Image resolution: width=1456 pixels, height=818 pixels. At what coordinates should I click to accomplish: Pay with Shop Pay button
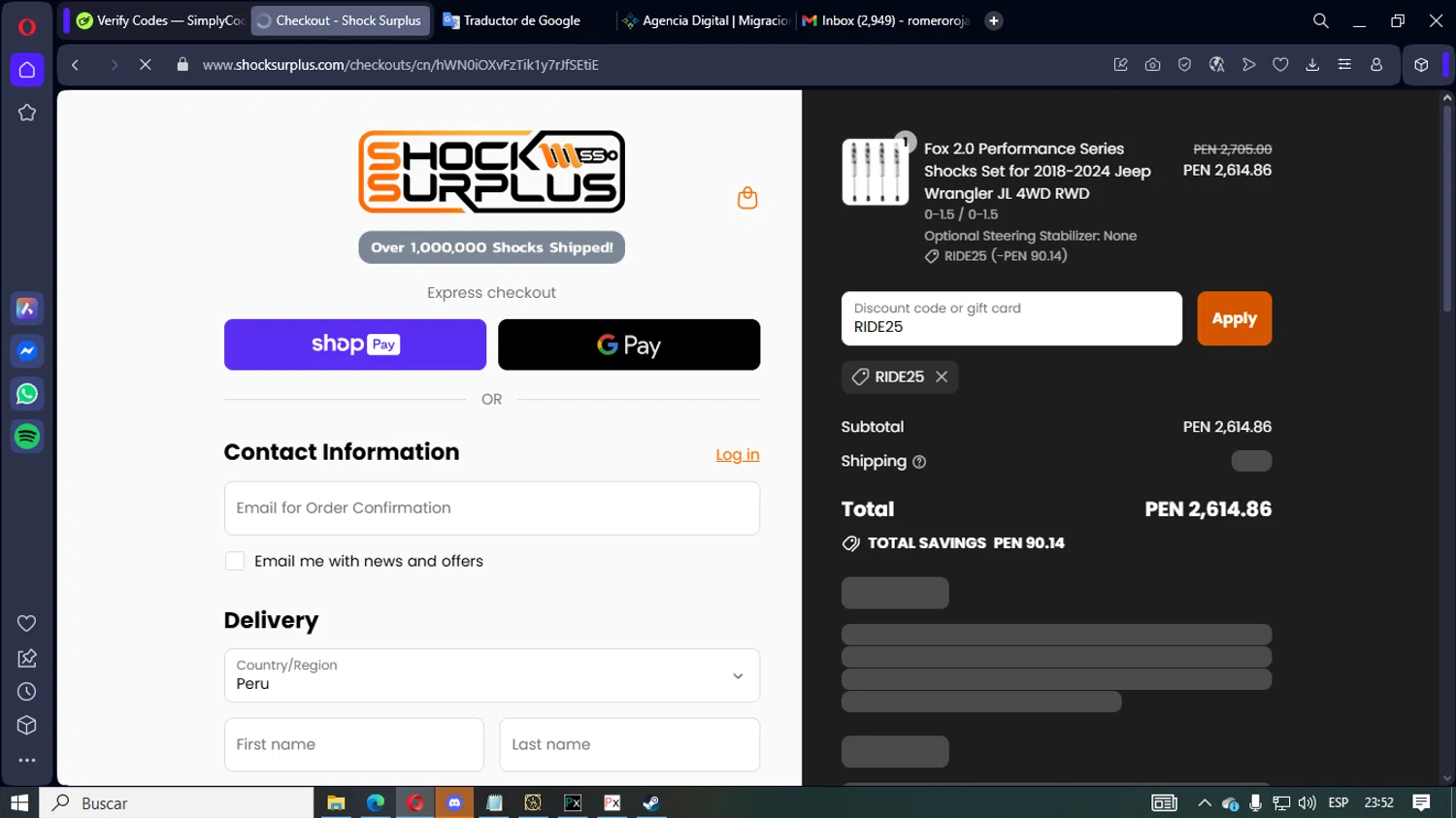point(355,344)
